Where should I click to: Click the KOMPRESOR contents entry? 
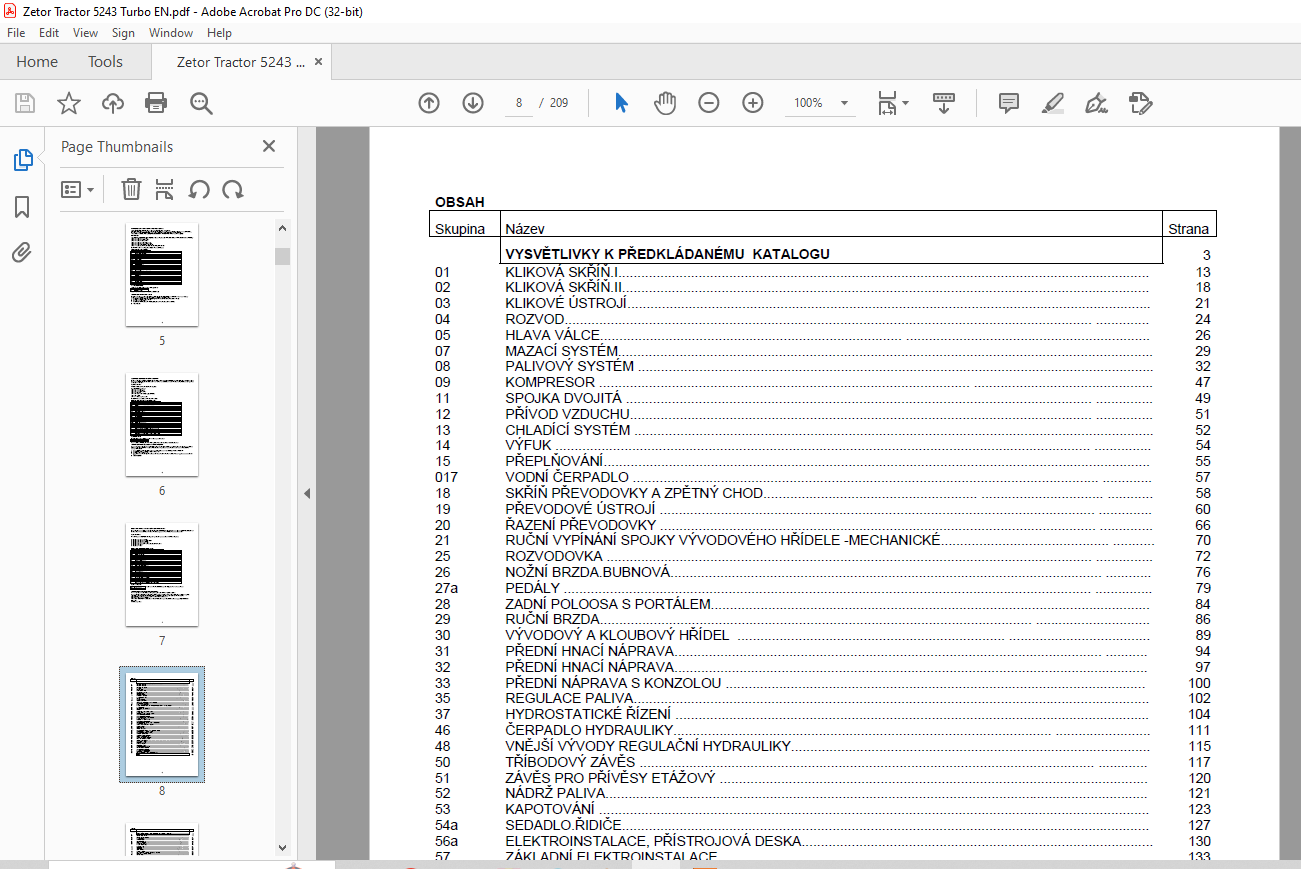point(550,382)
